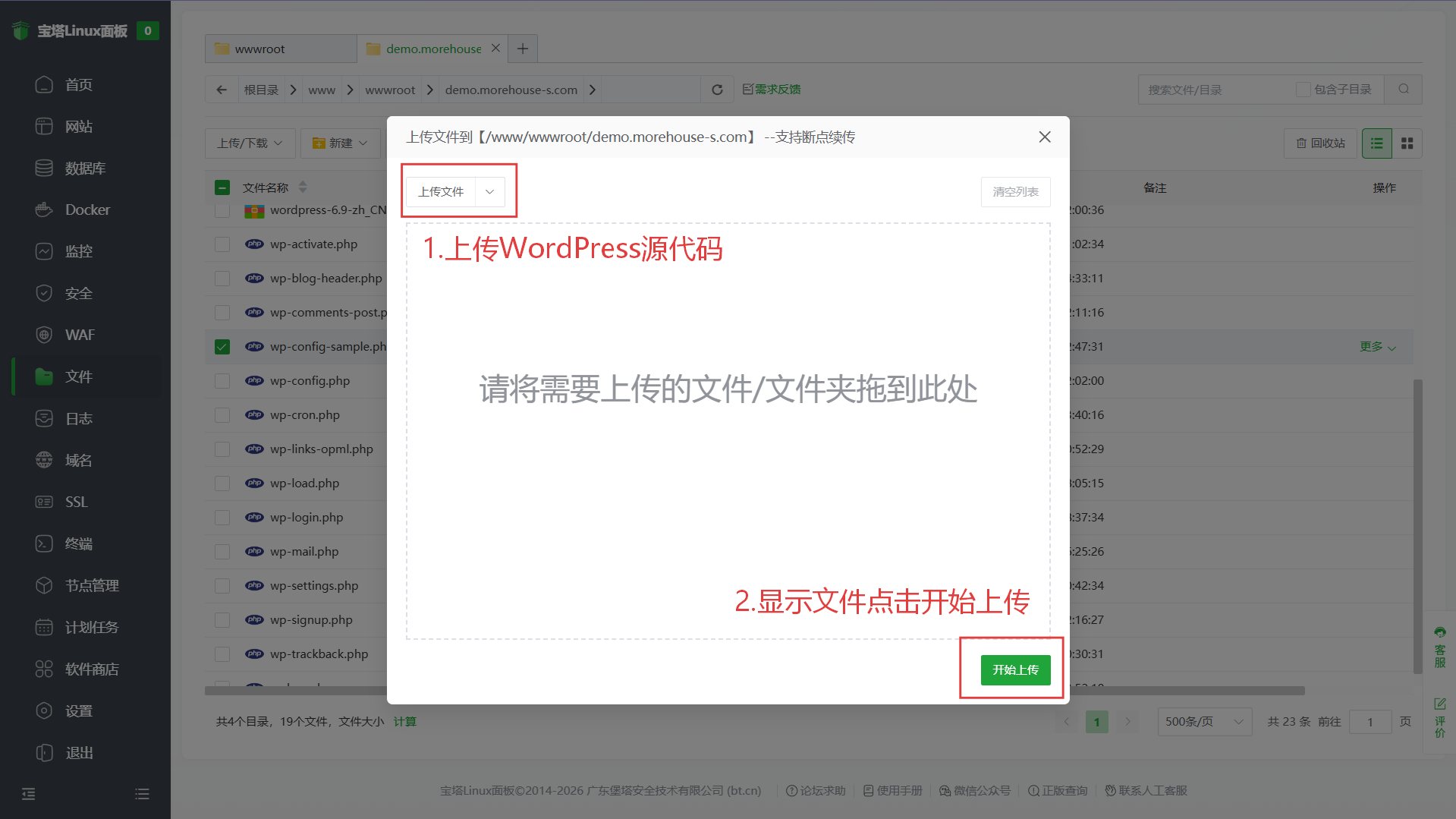Click the search magnifier icon
The image size is (1456, 819).
(1403, 89)
